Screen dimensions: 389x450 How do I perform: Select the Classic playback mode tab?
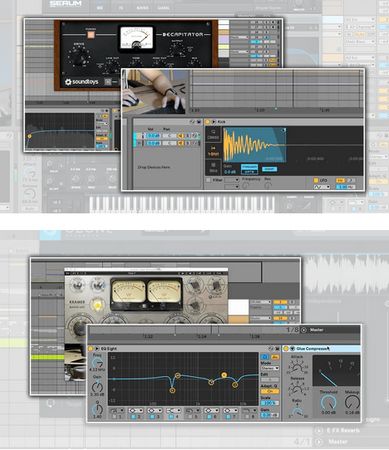(213, 134)
